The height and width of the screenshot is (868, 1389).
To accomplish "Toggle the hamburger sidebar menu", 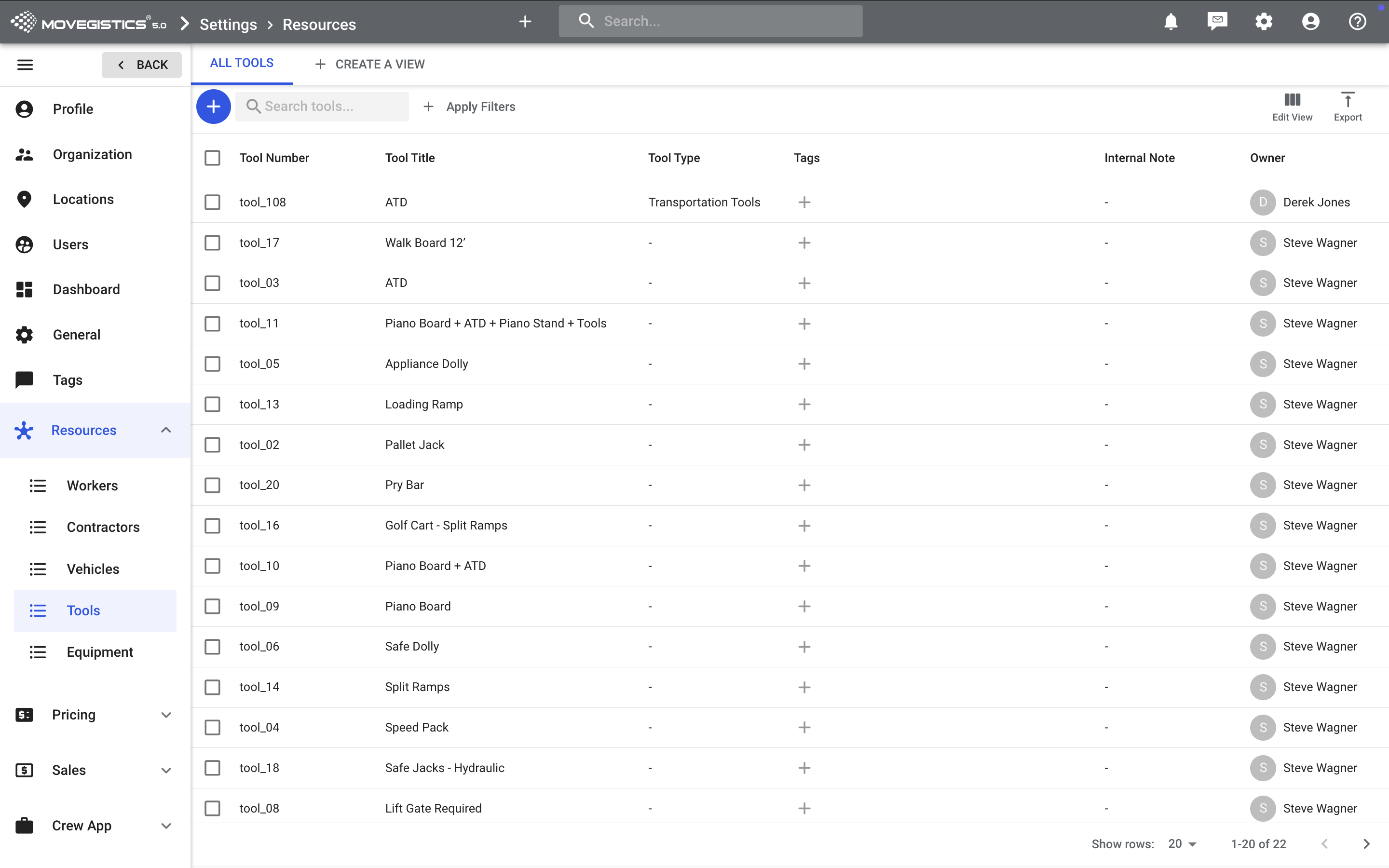I will [25, 65].
